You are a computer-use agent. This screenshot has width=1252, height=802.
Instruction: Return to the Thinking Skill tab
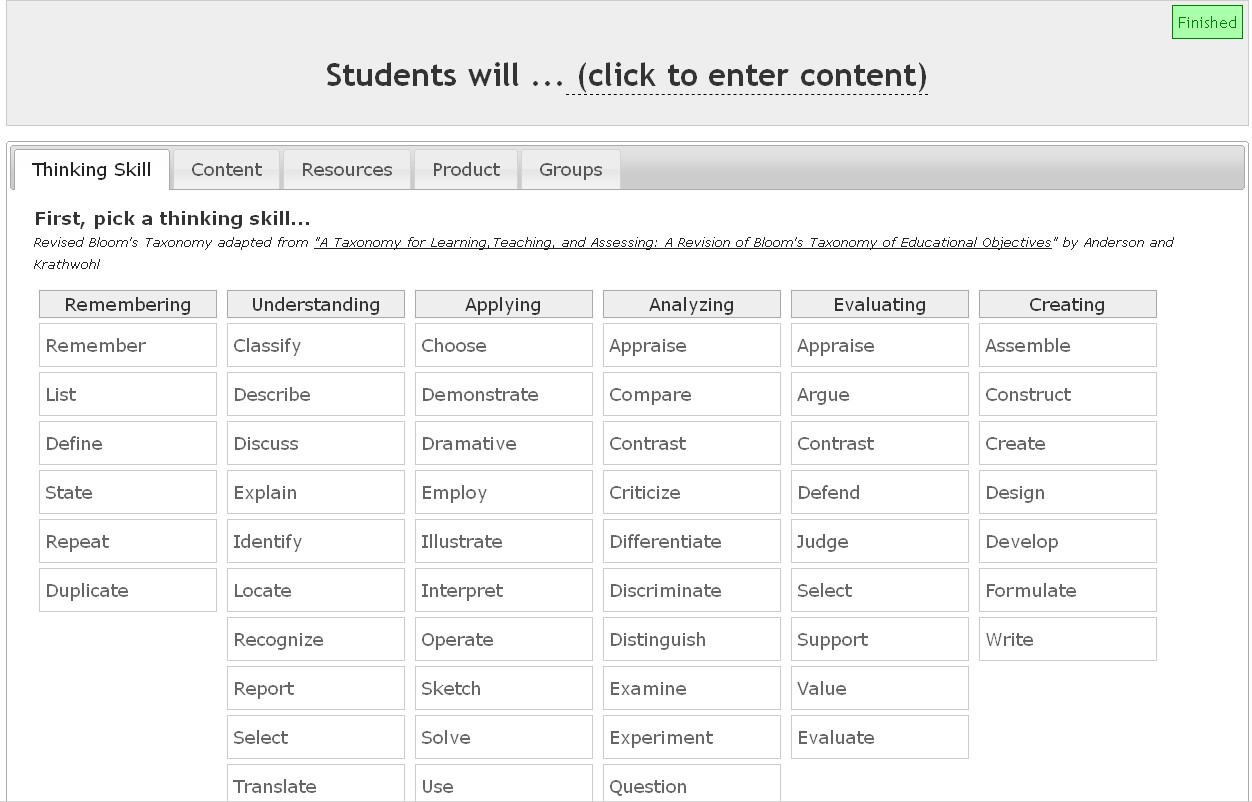(91, 169)
